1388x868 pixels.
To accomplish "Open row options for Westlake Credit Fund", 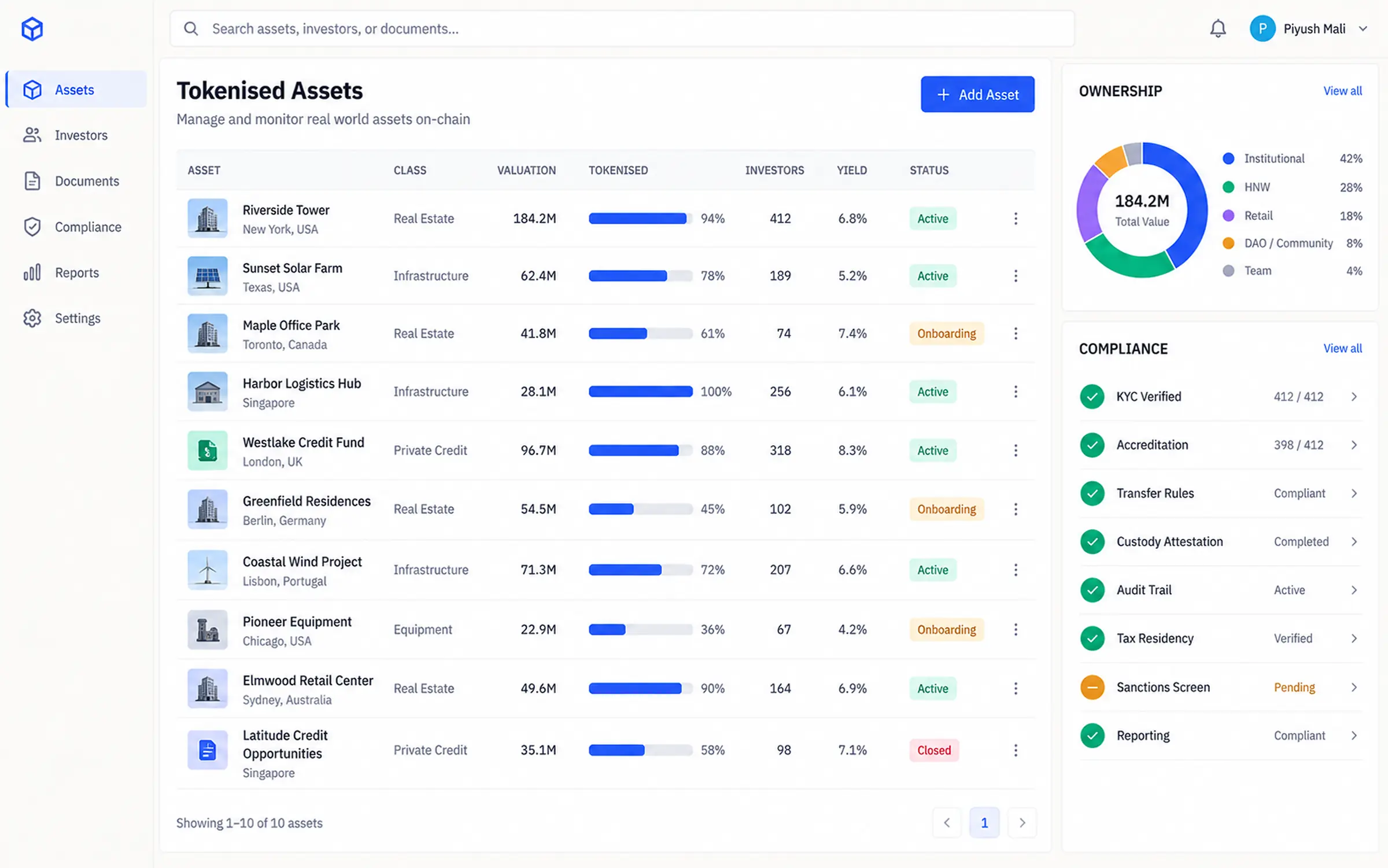I will coord(1016,450).
